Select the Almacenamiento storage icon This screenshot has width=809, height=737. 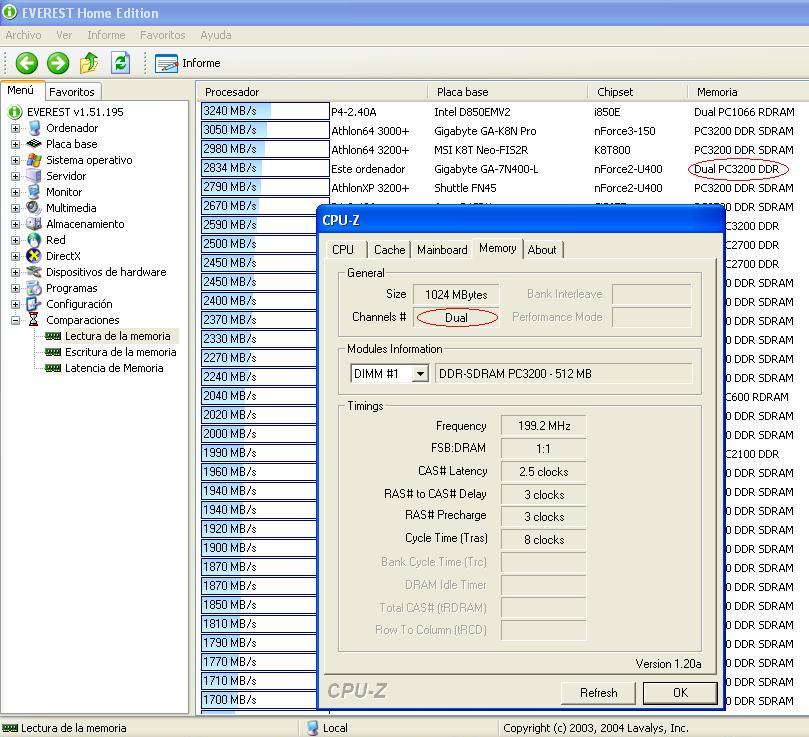(34, 224)
